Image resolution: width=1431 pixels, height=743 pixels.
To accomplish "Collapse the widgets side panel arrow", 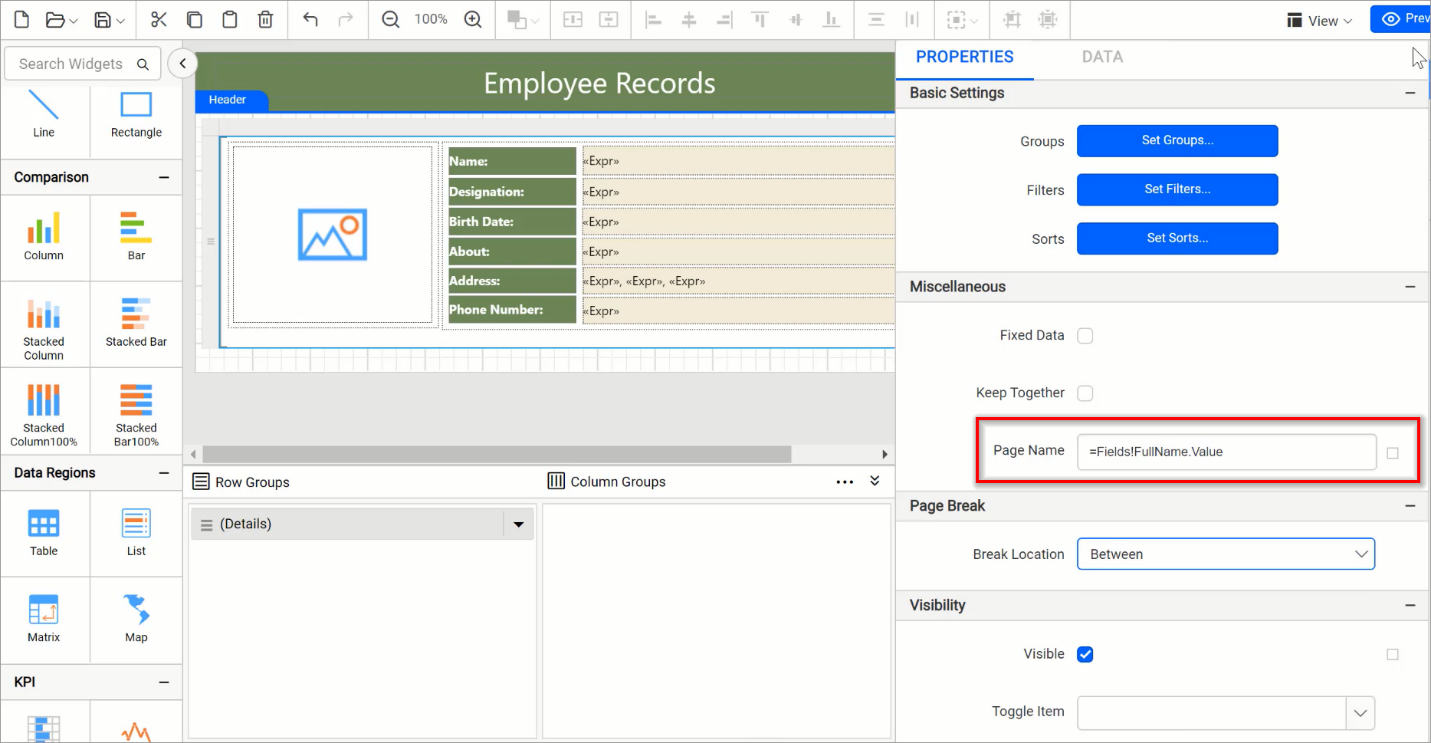I will pos(181,64).
